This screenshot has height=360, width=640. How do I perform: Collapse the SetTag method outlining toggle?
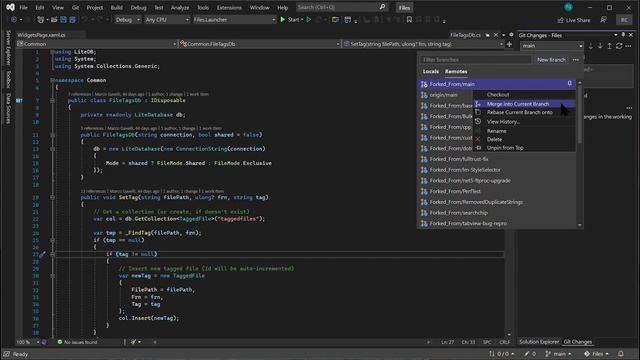[x=52, y=198]
